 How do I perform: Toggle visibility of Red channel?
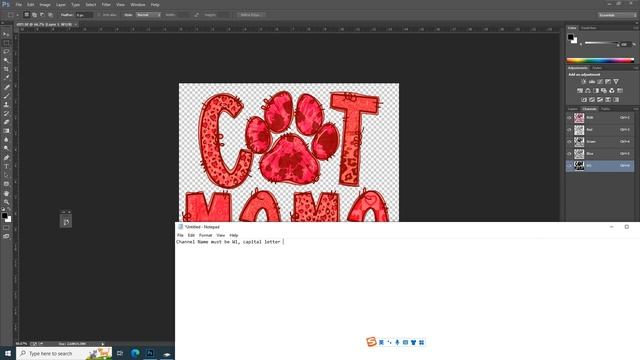569,130
